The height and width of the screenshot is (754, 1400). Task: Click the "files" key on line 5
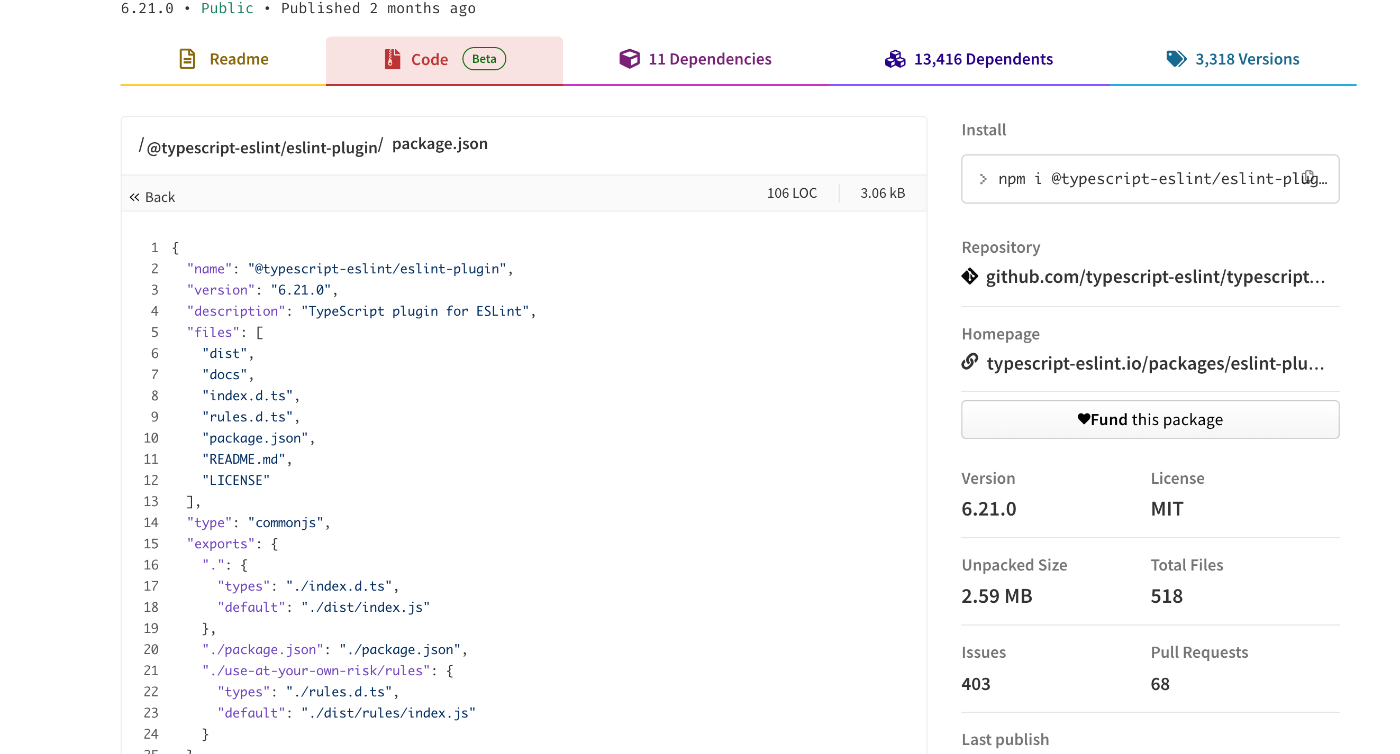(213, 332)
